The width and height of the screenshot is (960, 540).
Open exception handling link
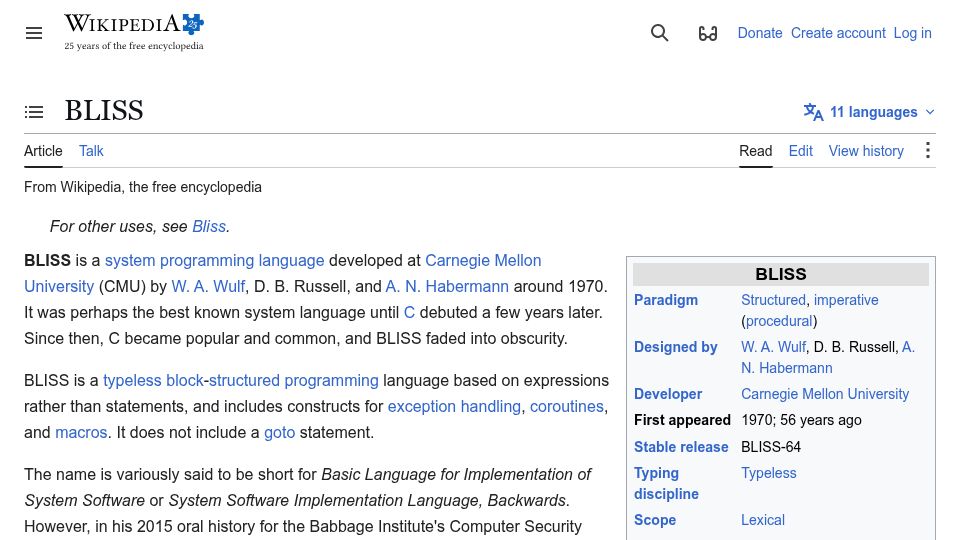click(454, 407)
